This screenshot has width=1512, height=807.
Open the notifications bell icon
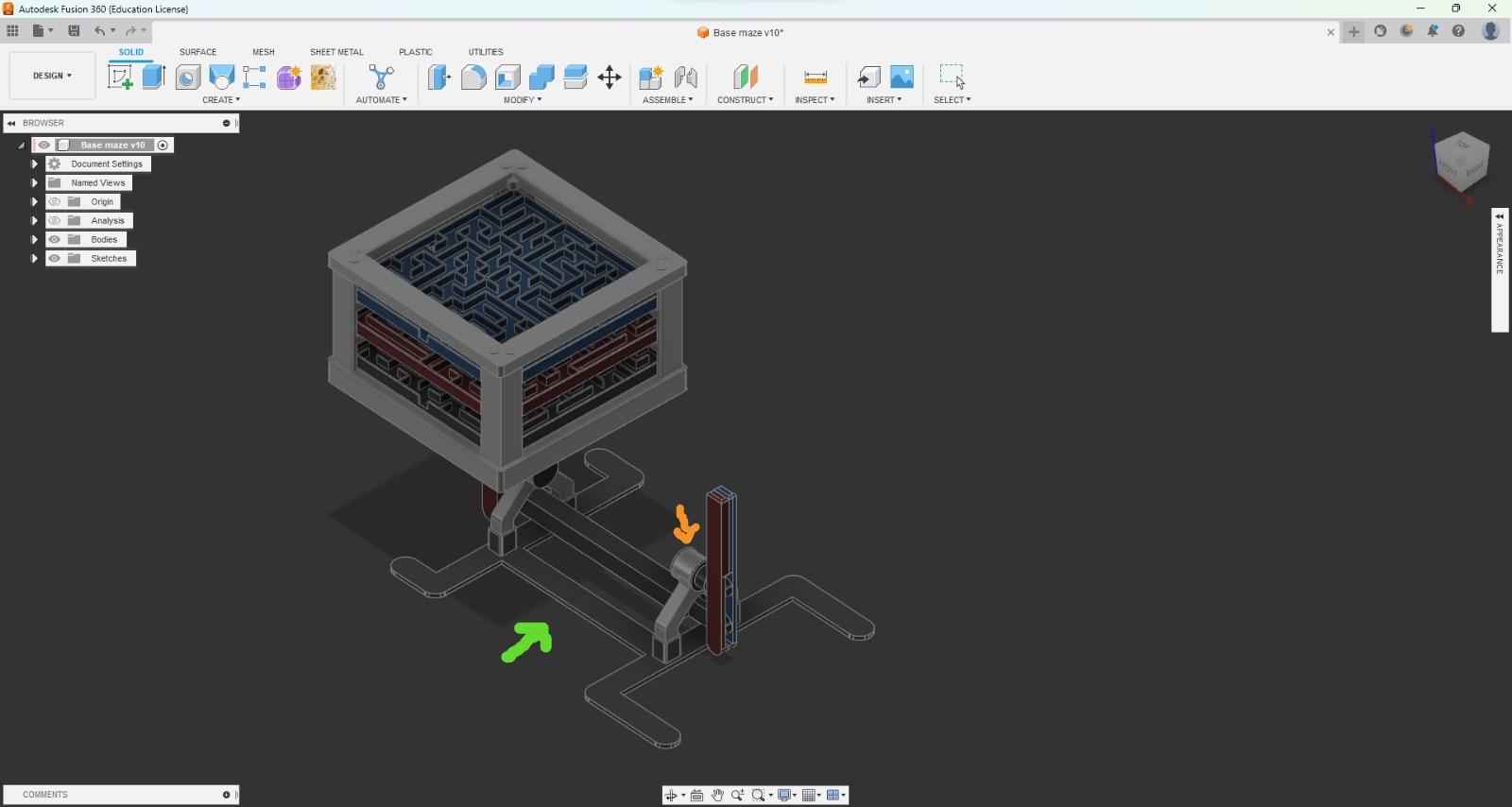[1433, 31]
